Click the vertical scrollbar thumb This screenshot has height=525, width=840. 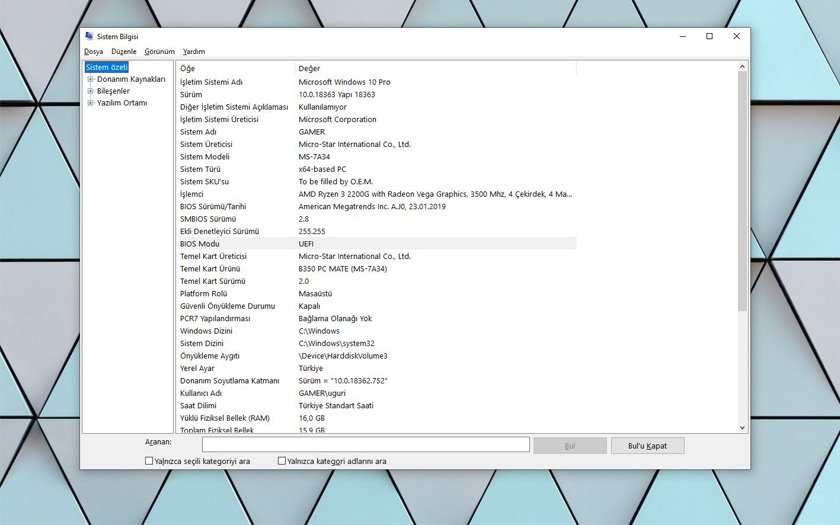742,190
